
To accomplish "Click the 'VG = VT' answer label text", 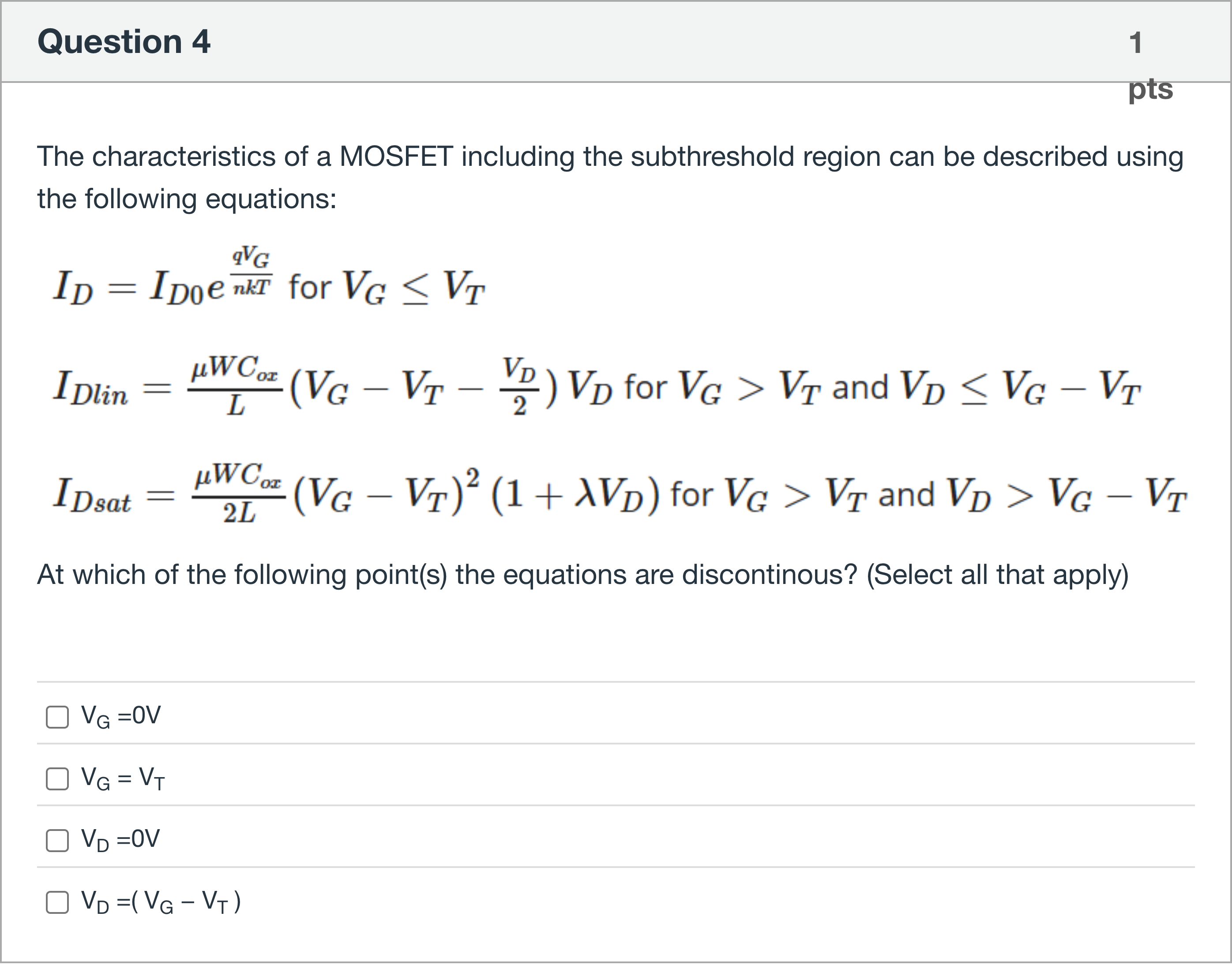I will pyautogui.click(x=123, y=778).
